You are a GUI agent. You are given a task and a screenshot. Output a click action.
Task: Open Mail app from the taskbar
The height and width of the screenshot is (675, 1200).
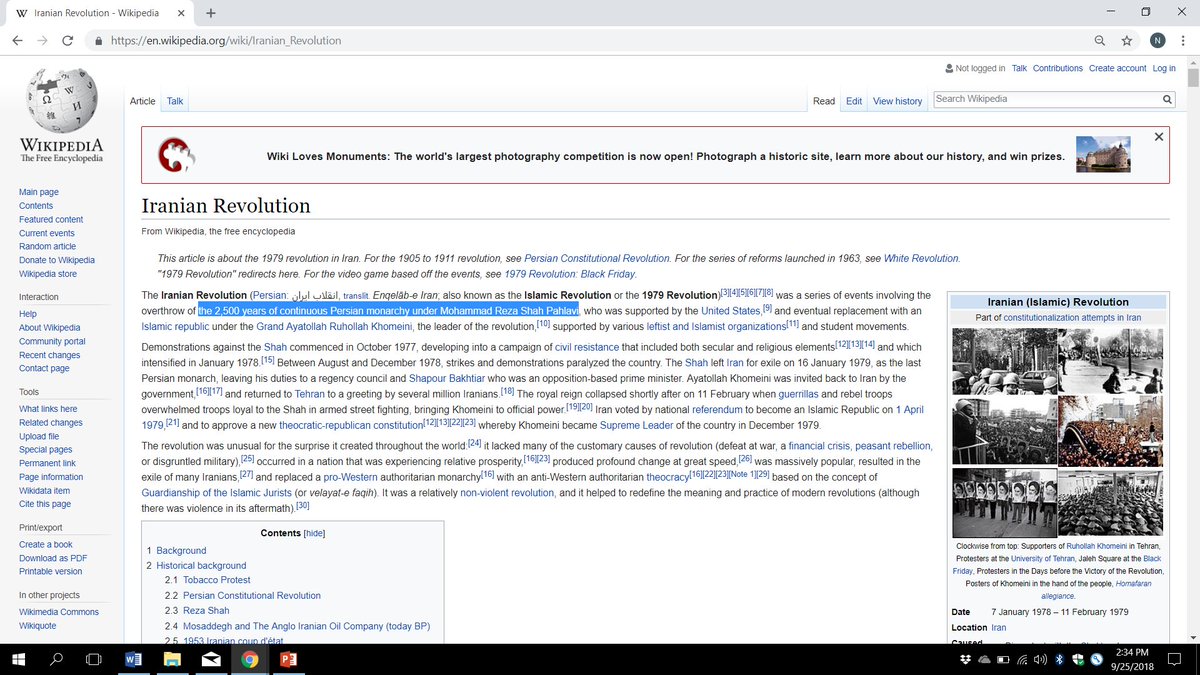[211, 659]
